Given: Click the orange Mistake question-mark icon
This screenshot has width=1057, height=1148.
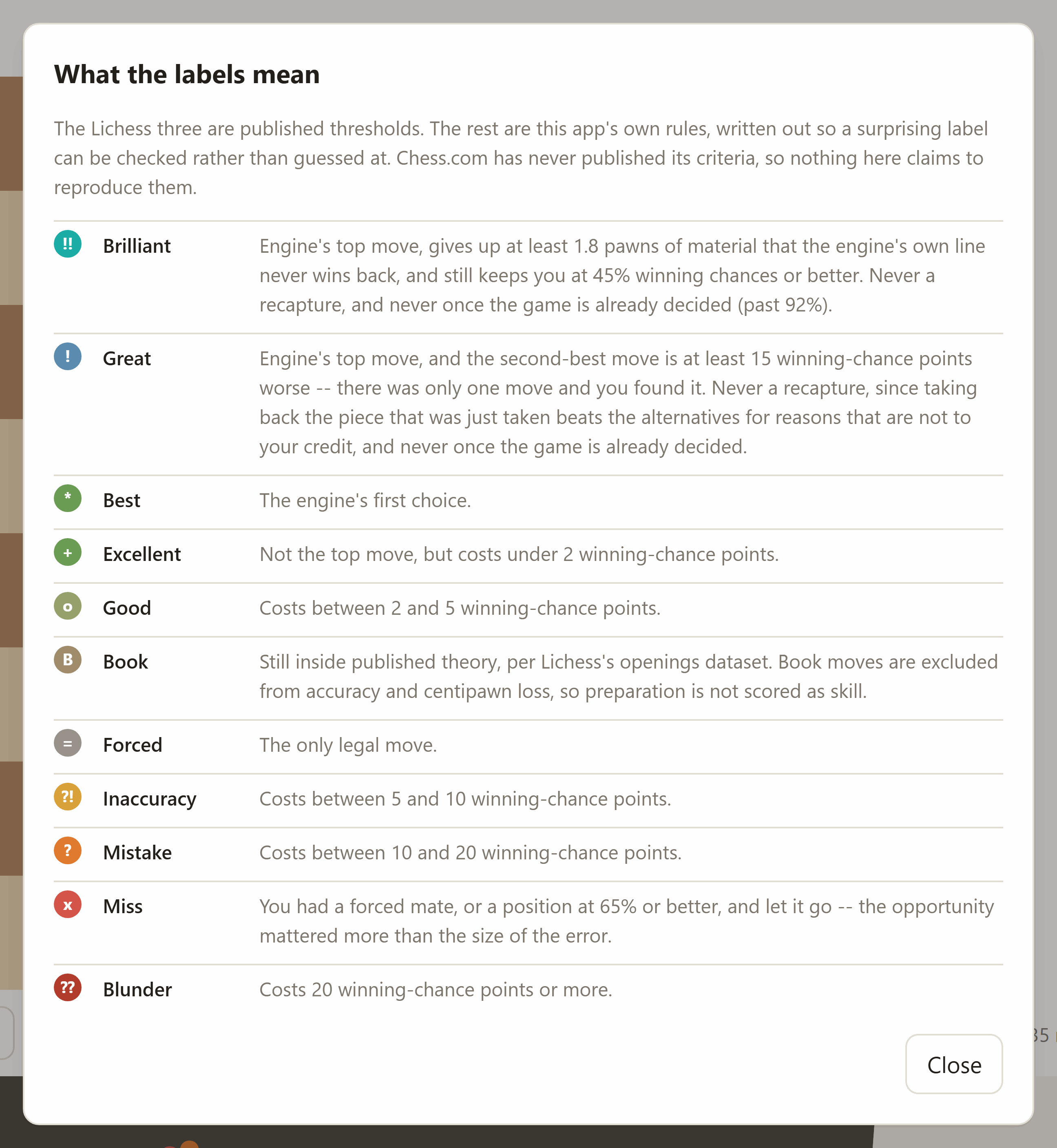Looking at the screenshot, I should coord(68,851).
